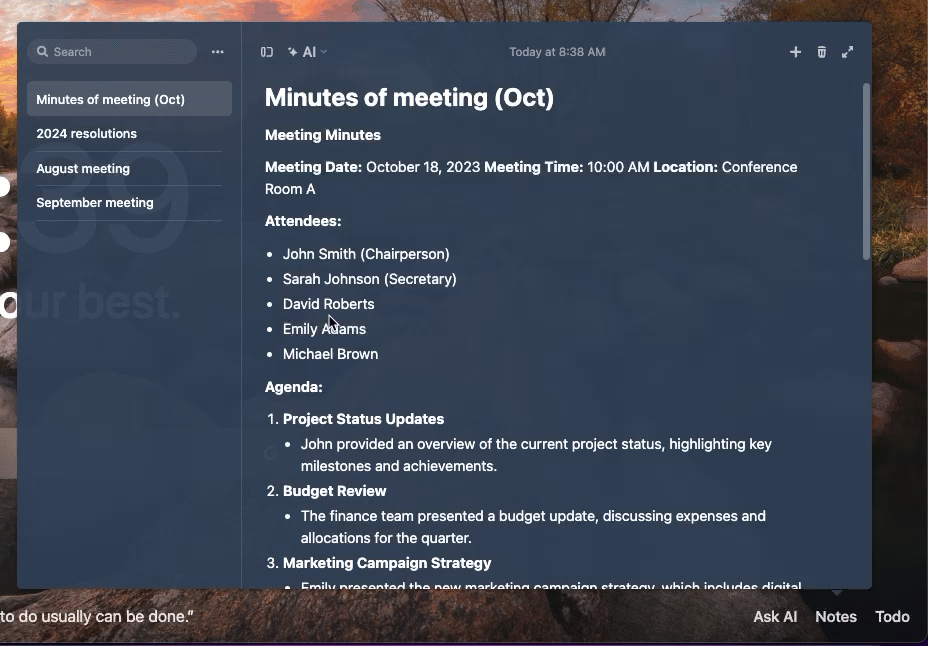Click the search magnifier icon

[x=43, y=51]
